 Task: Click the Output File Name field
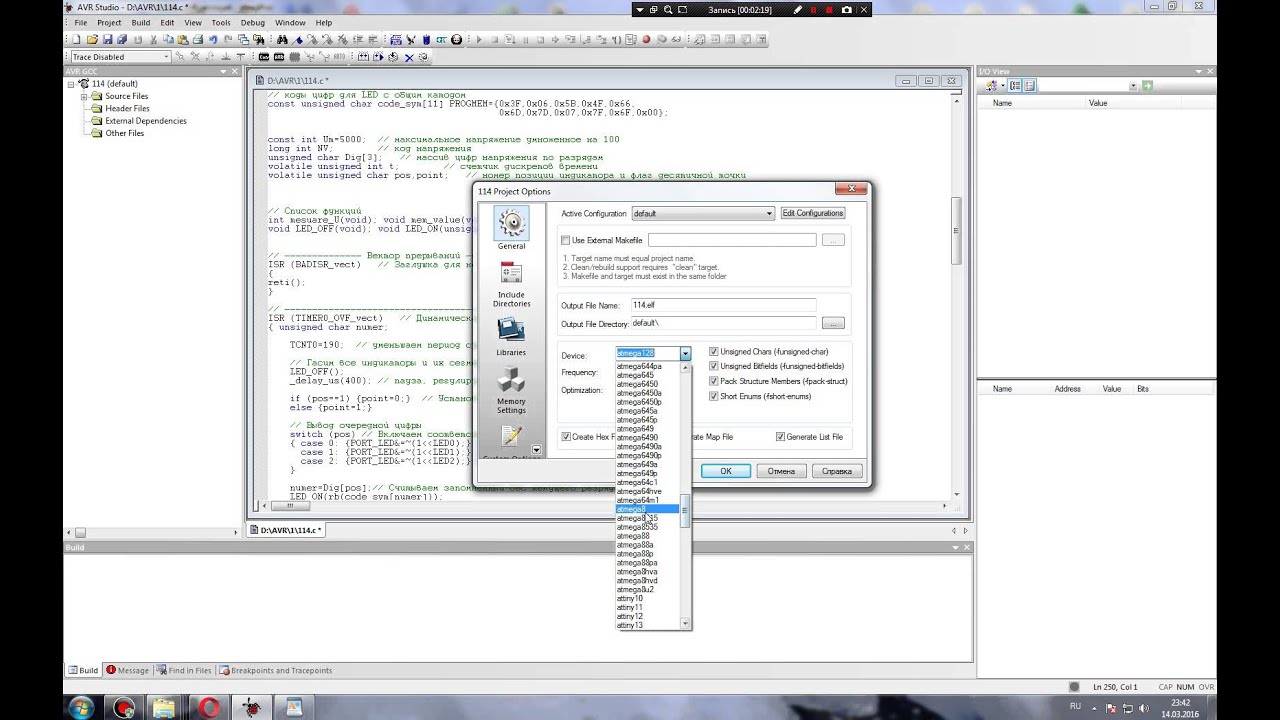pos(723,305)
